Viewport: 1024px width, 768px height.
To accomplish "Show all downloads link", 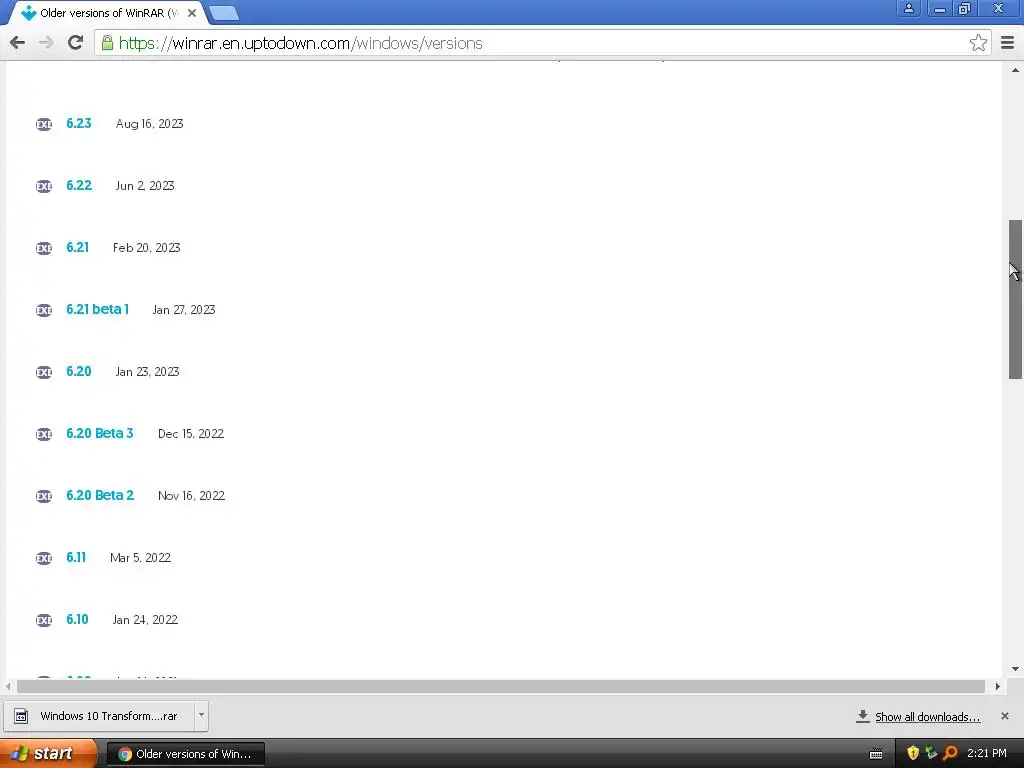I will point(927,717).
